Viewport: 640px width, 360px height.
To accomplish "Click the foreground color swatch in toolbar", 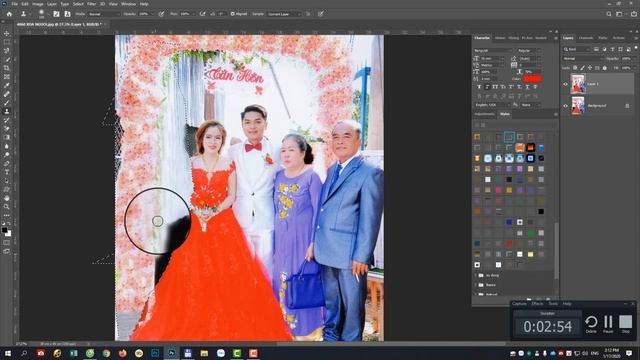I will click(x=5, y=230).
